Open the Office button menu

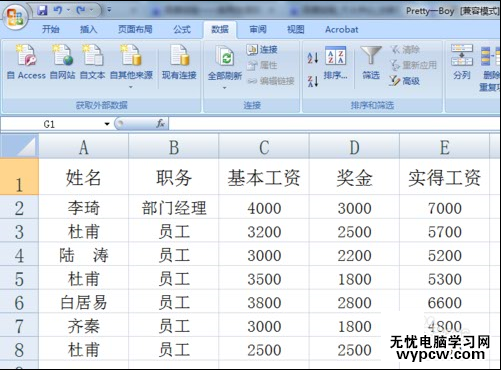tap(14, 17)
